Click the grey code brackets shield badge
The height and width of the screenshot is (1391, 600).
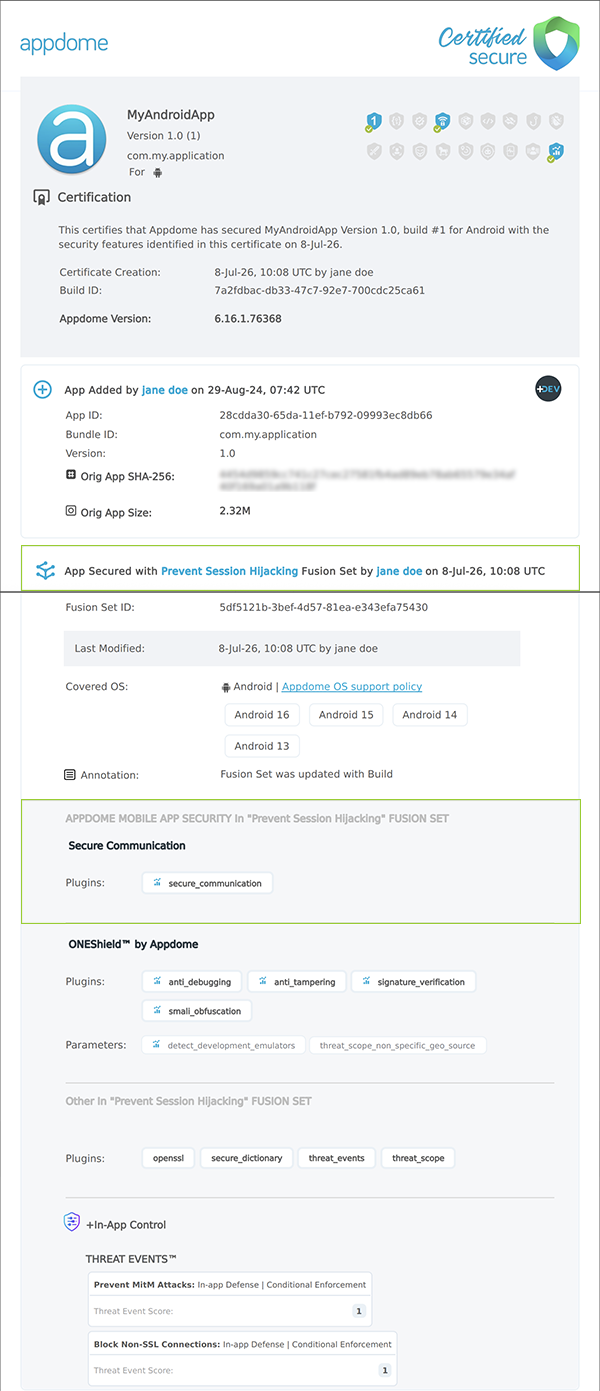(488, 121)
